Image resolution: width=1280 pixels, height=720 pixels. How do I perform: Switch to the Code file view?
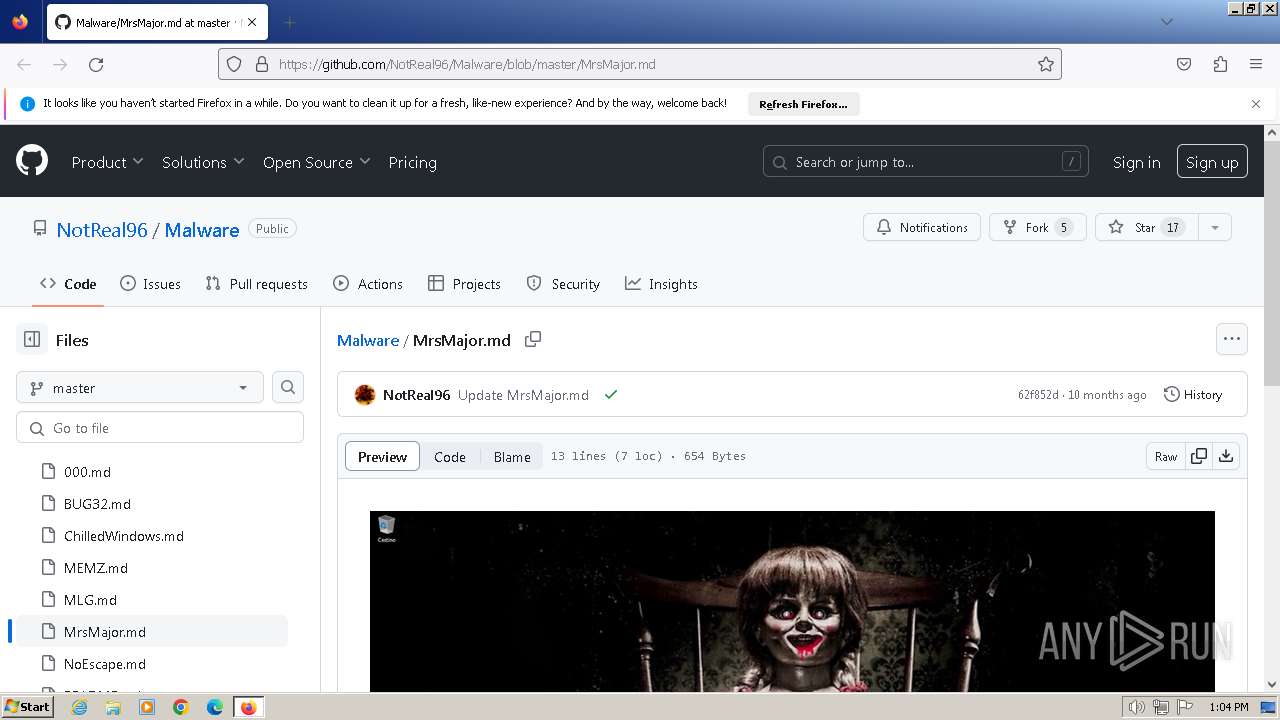[450, 456]
